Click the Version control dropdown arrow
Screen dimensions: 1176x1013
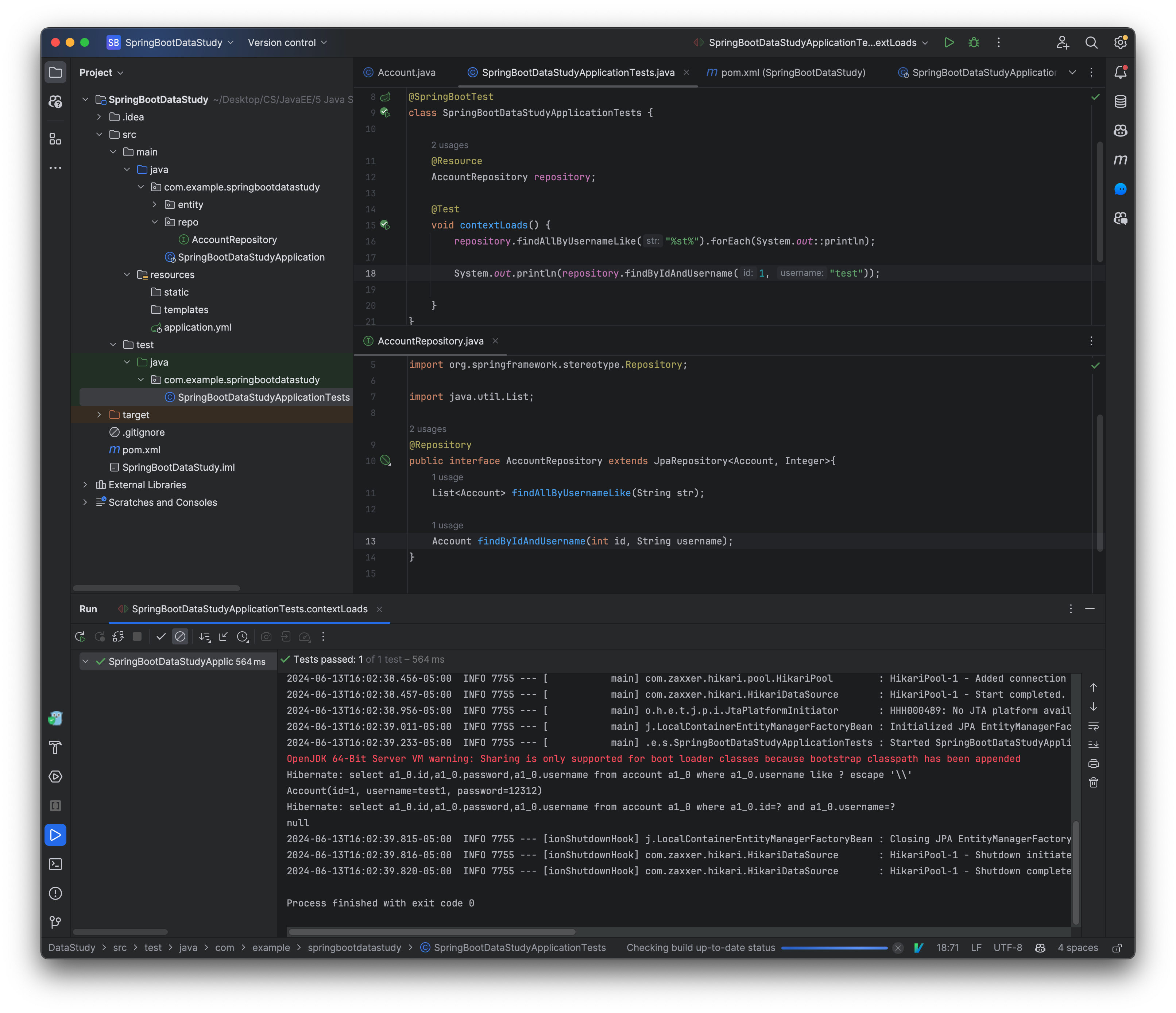coord(325,42)
